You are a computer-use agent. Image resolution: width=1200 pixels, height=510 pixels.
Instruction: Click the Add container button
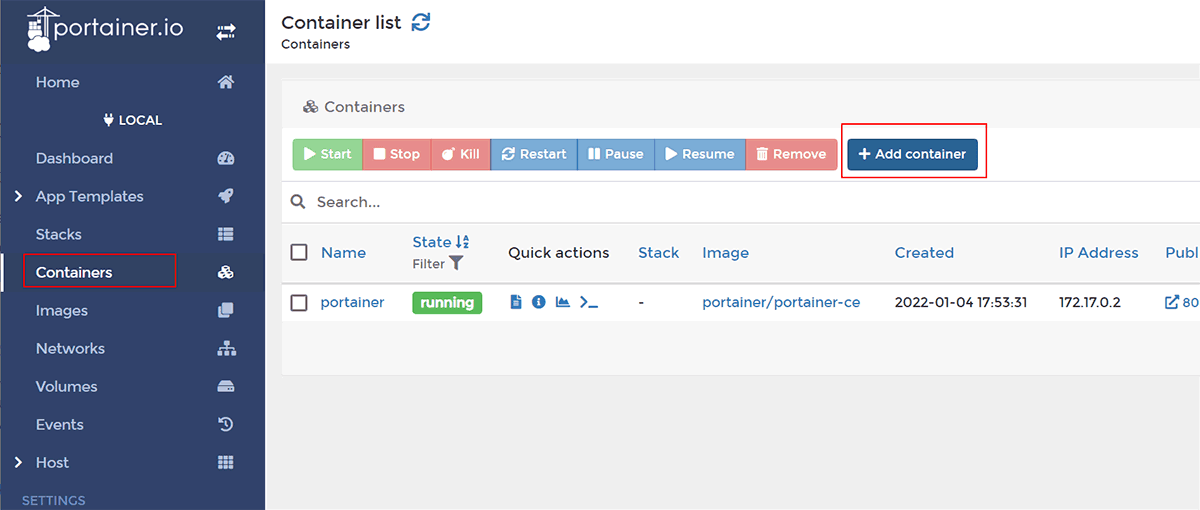tap(912, 154)
